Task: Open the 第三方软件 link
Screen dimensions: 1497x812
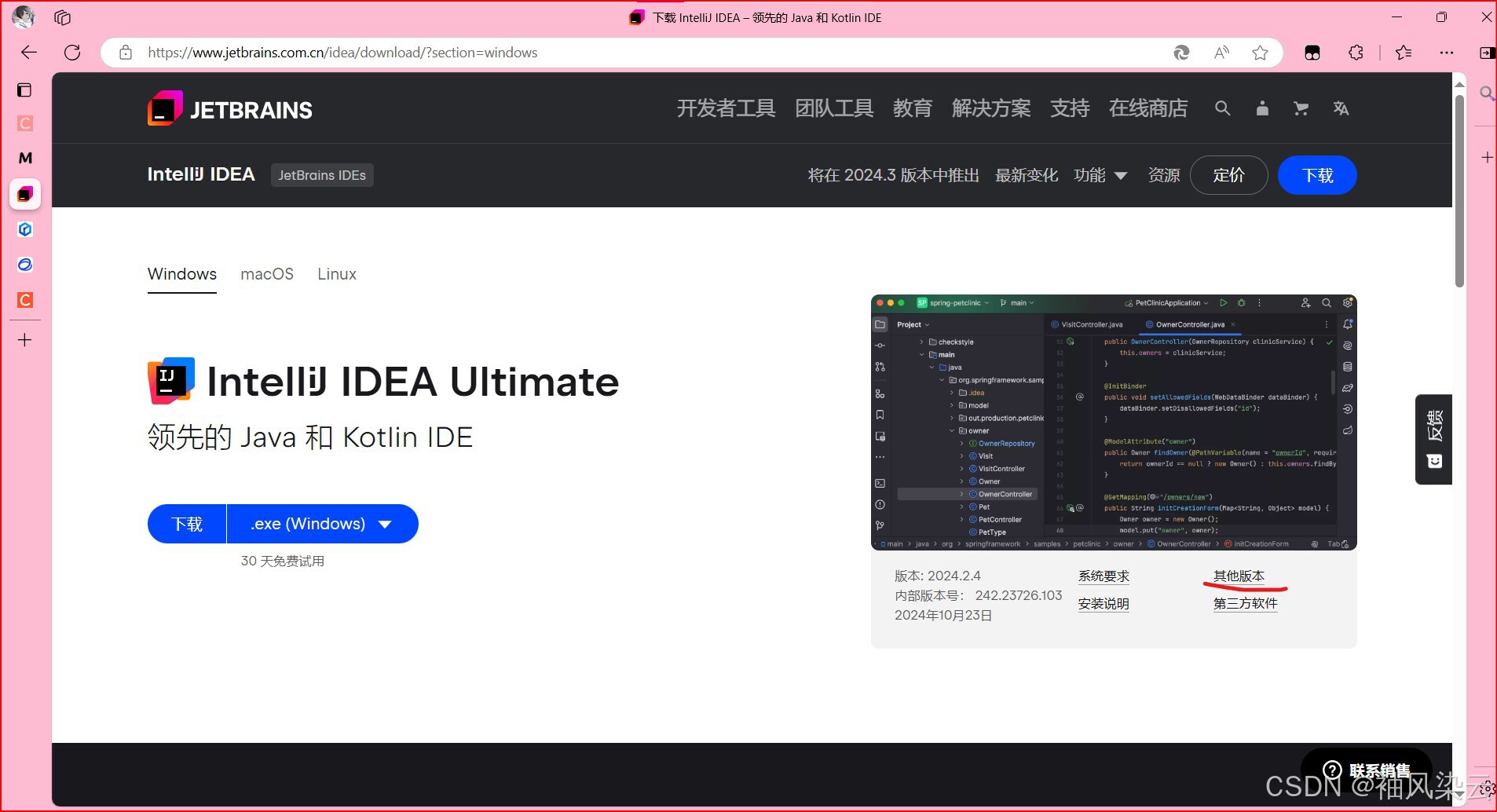Action: click(x=1246, y=604)
